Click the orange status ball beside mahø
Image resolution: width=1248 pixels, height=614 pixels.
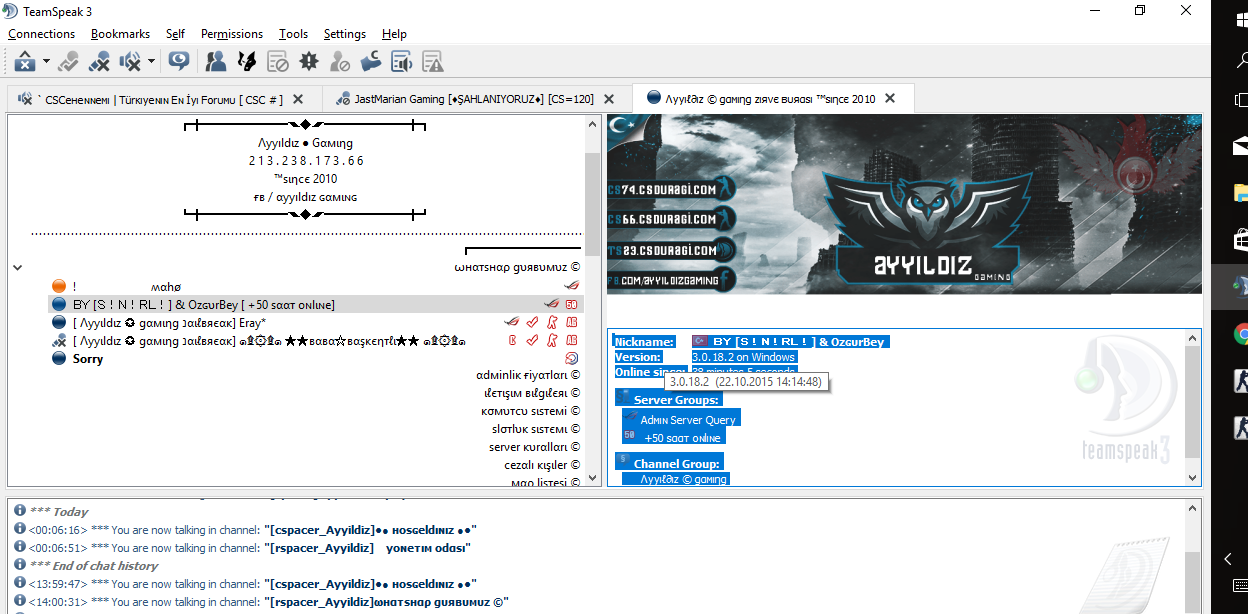click(59, 286)
